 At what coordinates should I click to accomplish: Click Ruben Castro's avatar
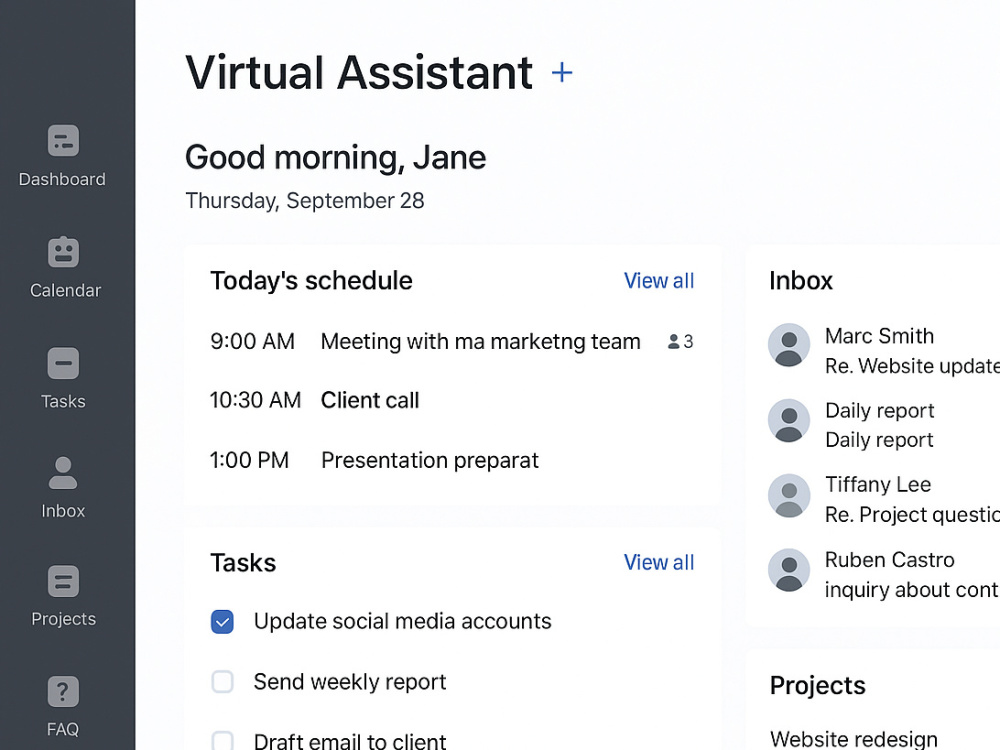(x=789, y=570)
